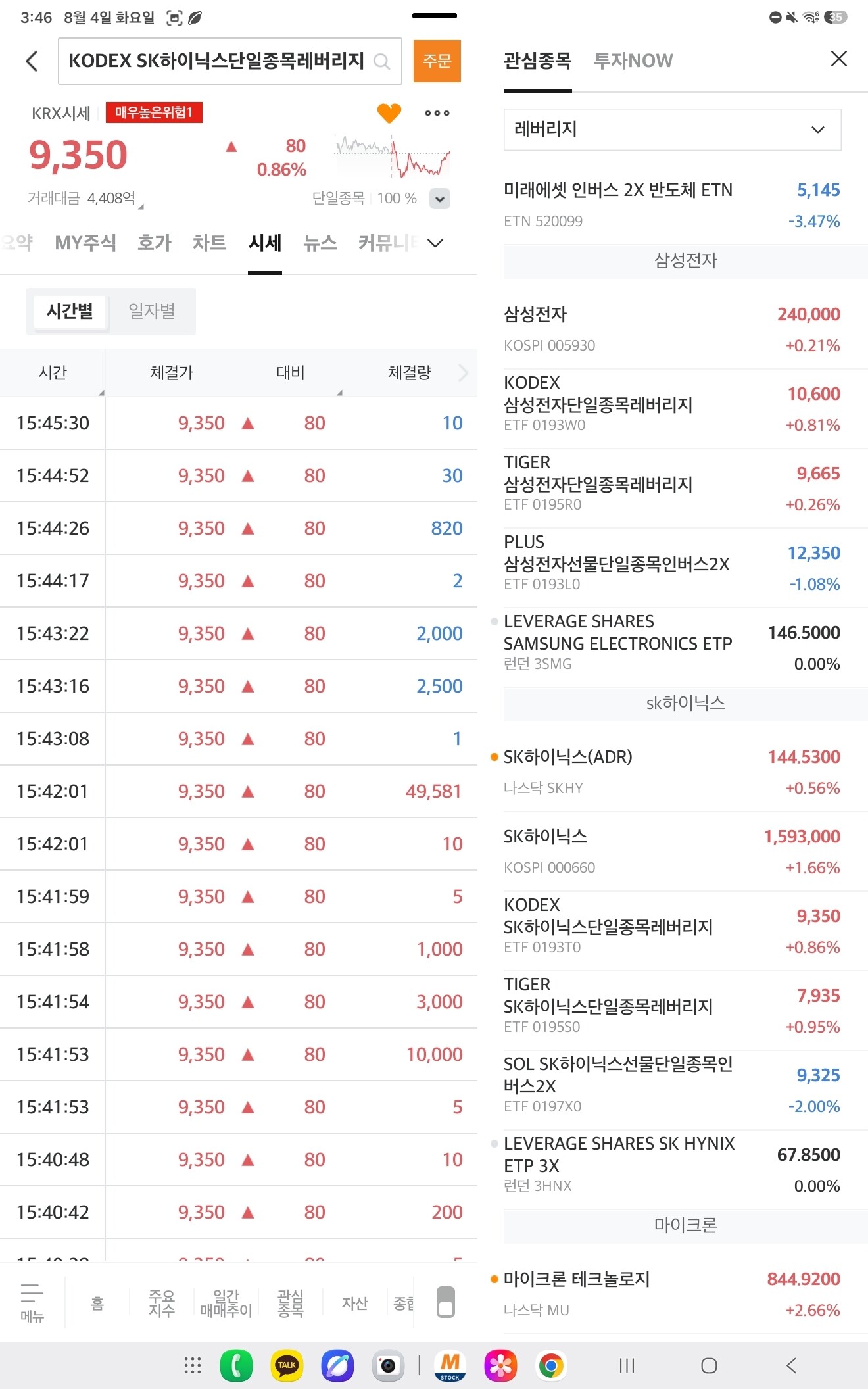This screenshot has height=1389, width=868.
Task: Launch Samsung Internet browser from the dock
Action: click(x=337, y=1365)
